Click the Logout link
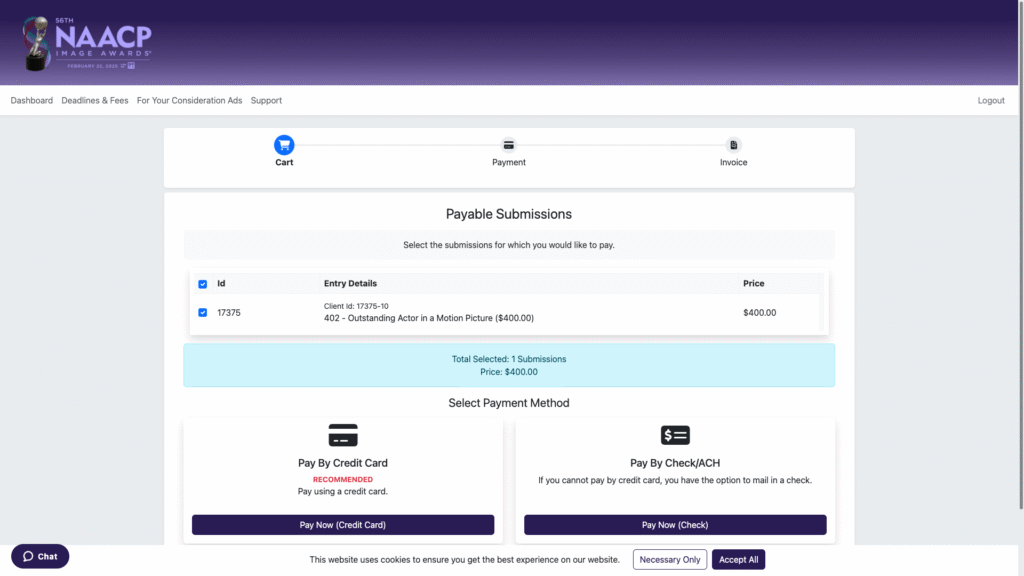Image resolution: width=1024 pixels, height=576 pixels. pos(991,101)
